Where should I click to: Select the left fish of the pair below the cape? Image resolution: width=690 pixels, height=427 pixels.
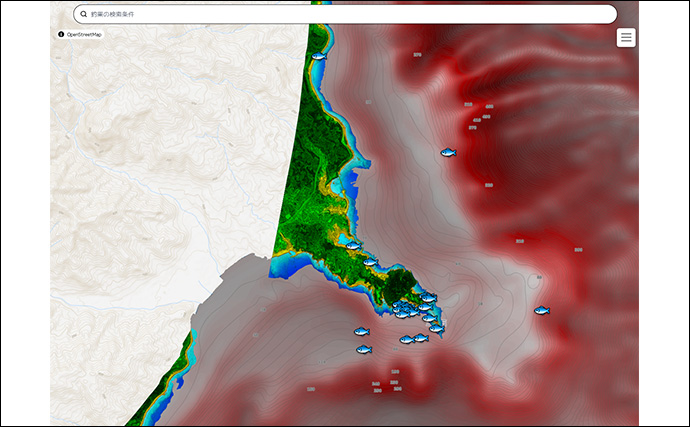(407, 340)
